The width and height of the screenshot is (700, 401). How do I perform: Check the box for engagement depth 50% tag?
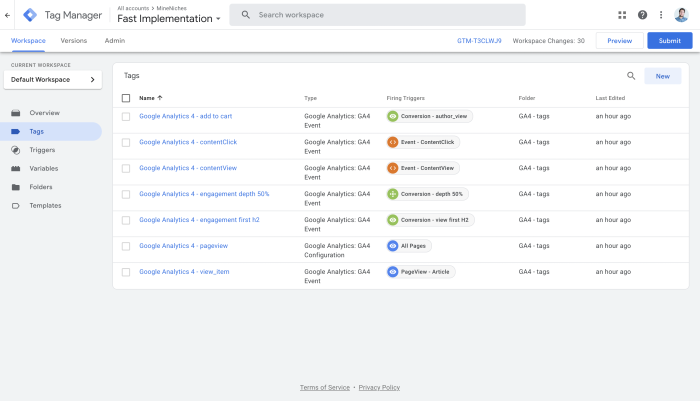[126, 194]
